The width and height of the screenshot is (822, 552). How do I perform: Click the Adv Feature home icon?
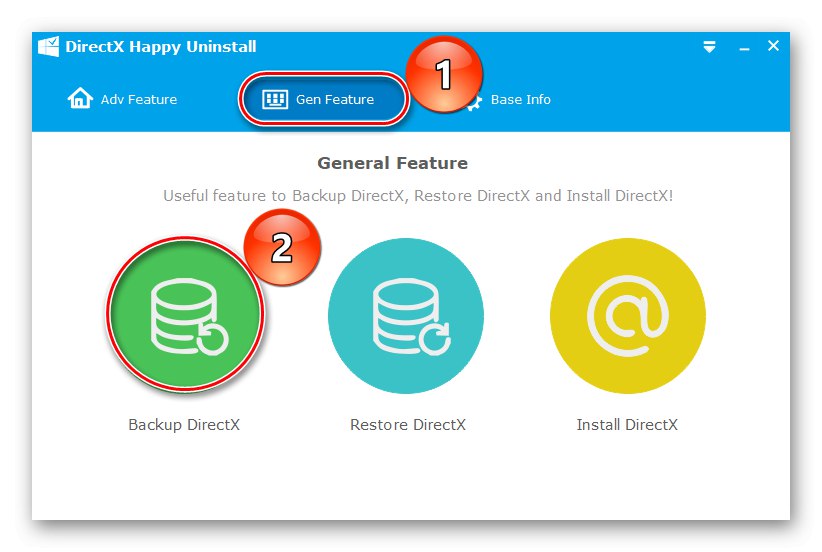(80, 98)
